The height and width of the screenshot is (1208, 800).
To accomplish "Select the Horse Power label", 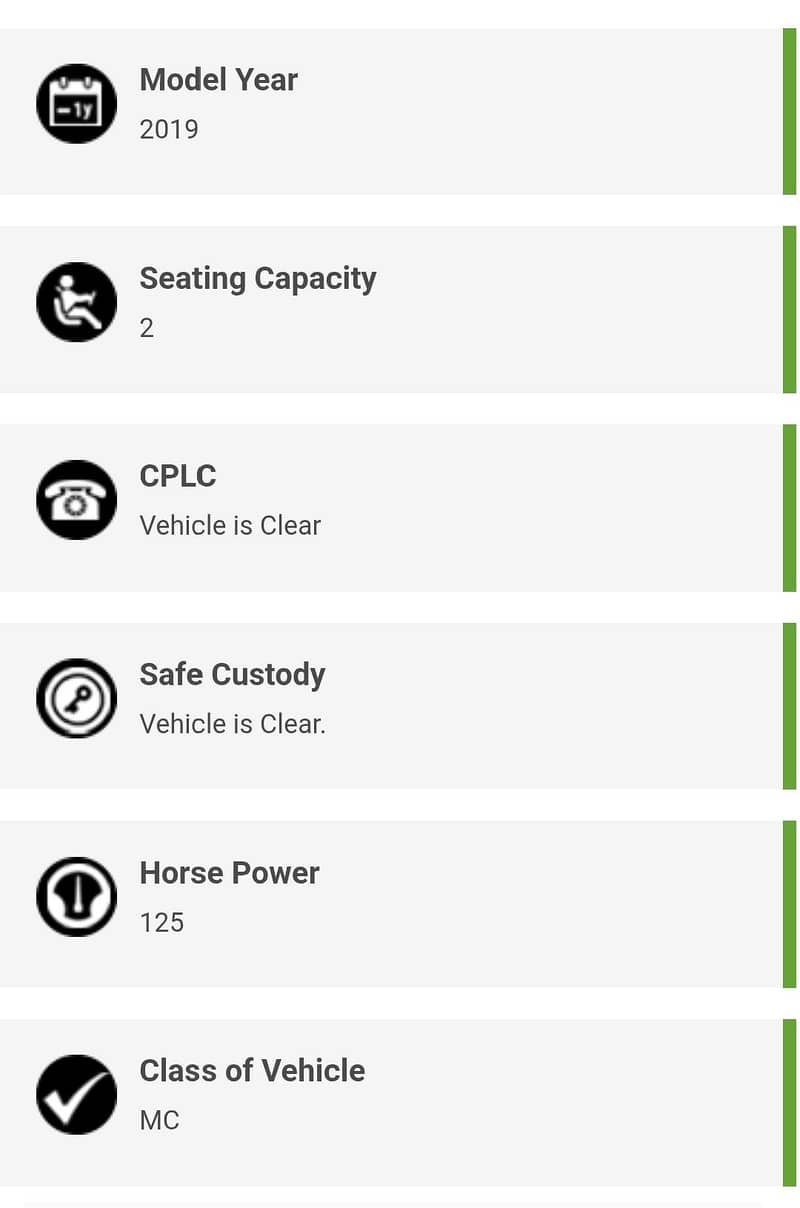I will [229, 873].
